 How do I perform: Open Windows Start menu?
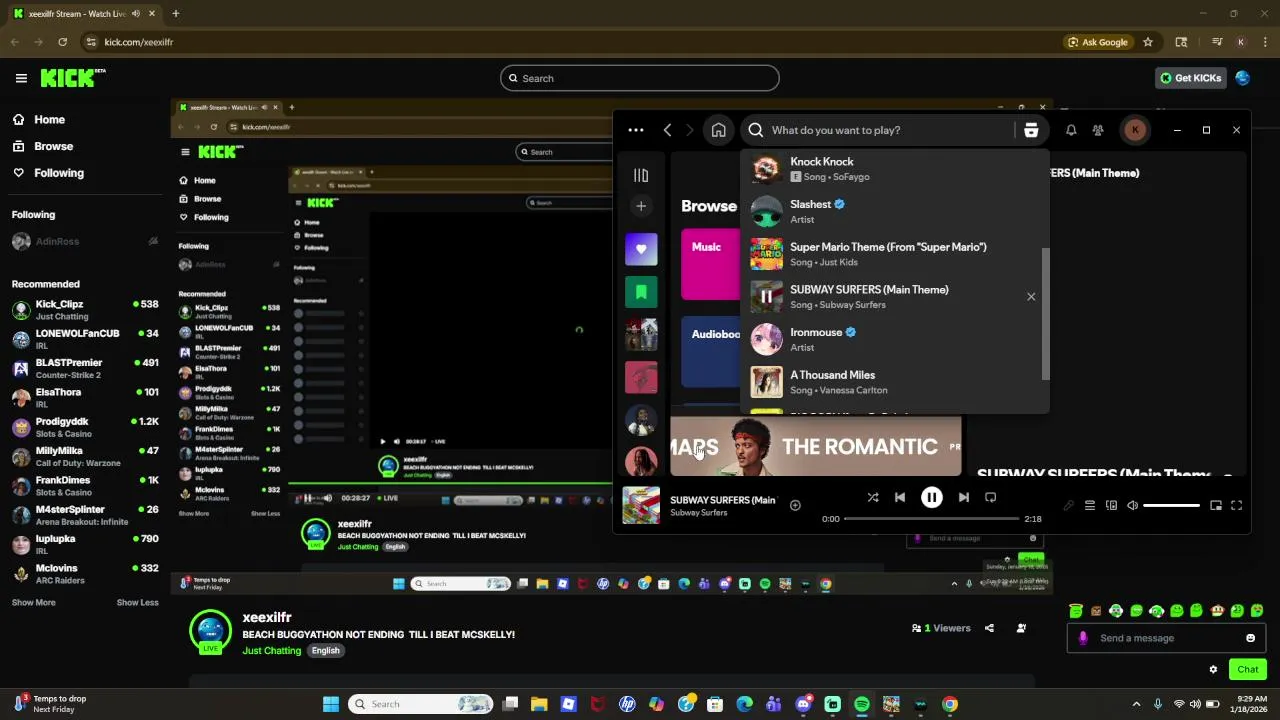pyautogui.click(x=331, y=704)
